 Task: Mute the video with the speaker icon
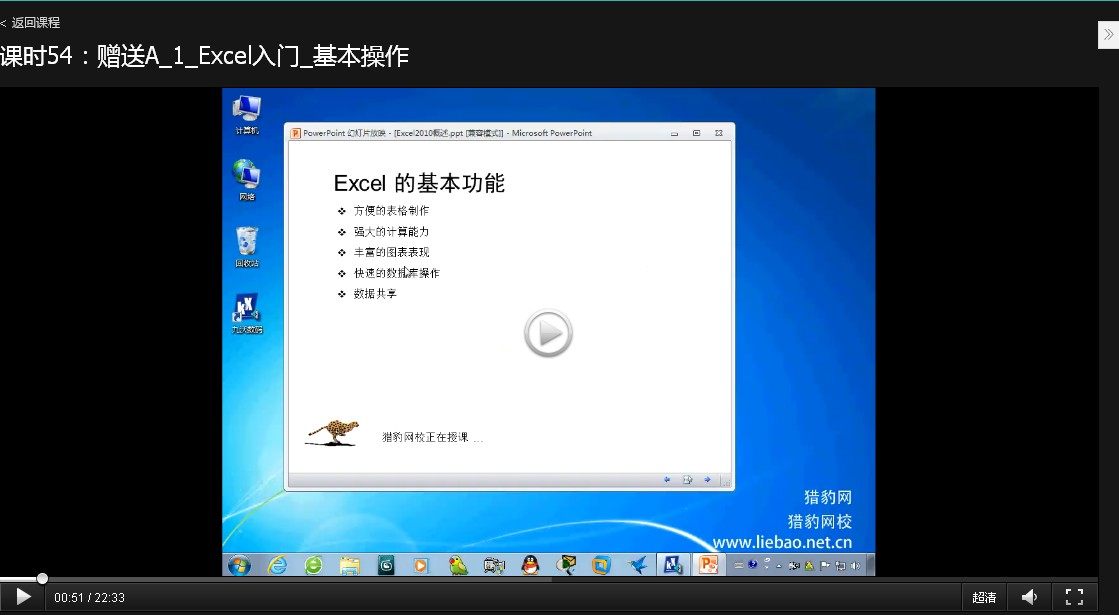(1030, 597)
